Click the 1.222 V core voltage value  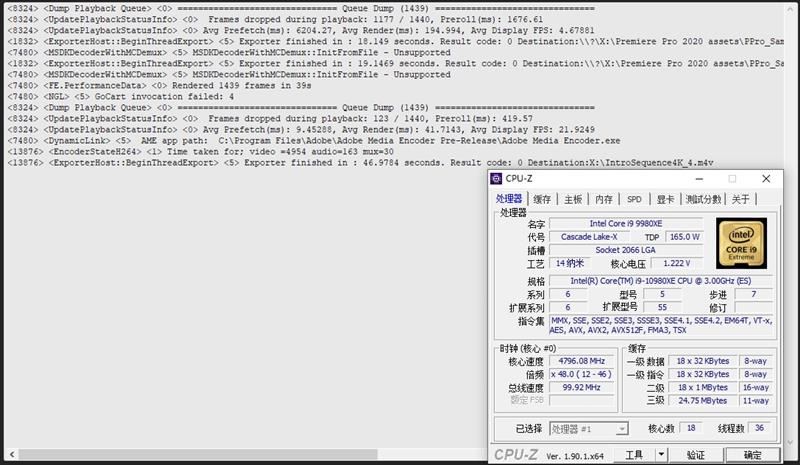[x=677, y=263]
